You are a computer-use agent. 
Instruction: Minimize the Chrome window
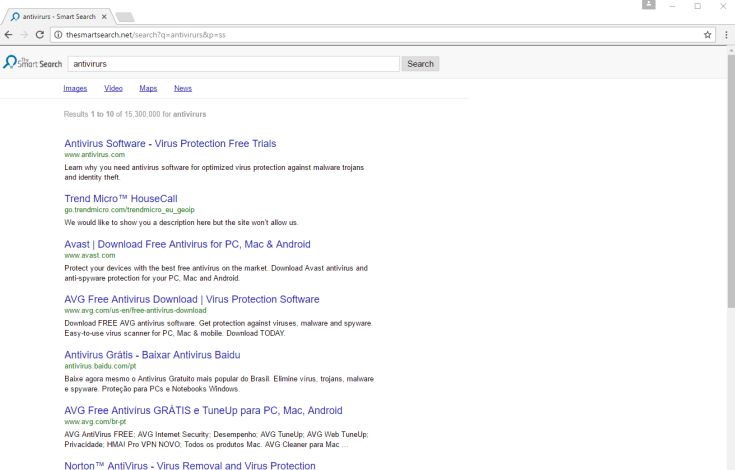672,6
